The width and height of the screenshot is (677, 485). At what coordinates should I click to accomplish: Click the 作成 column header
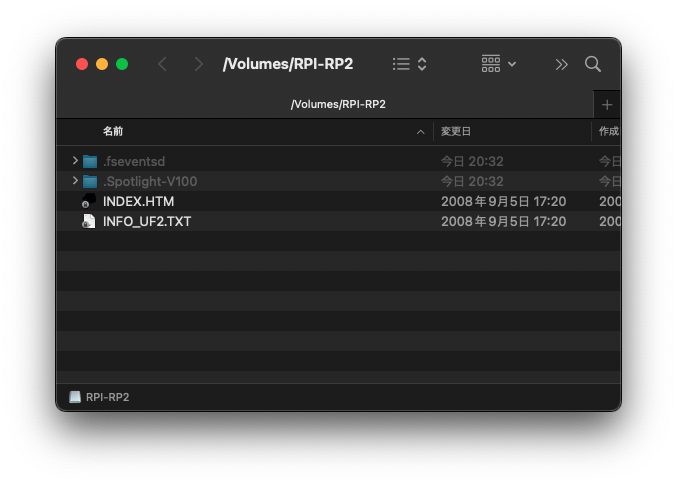click(608, 131)
